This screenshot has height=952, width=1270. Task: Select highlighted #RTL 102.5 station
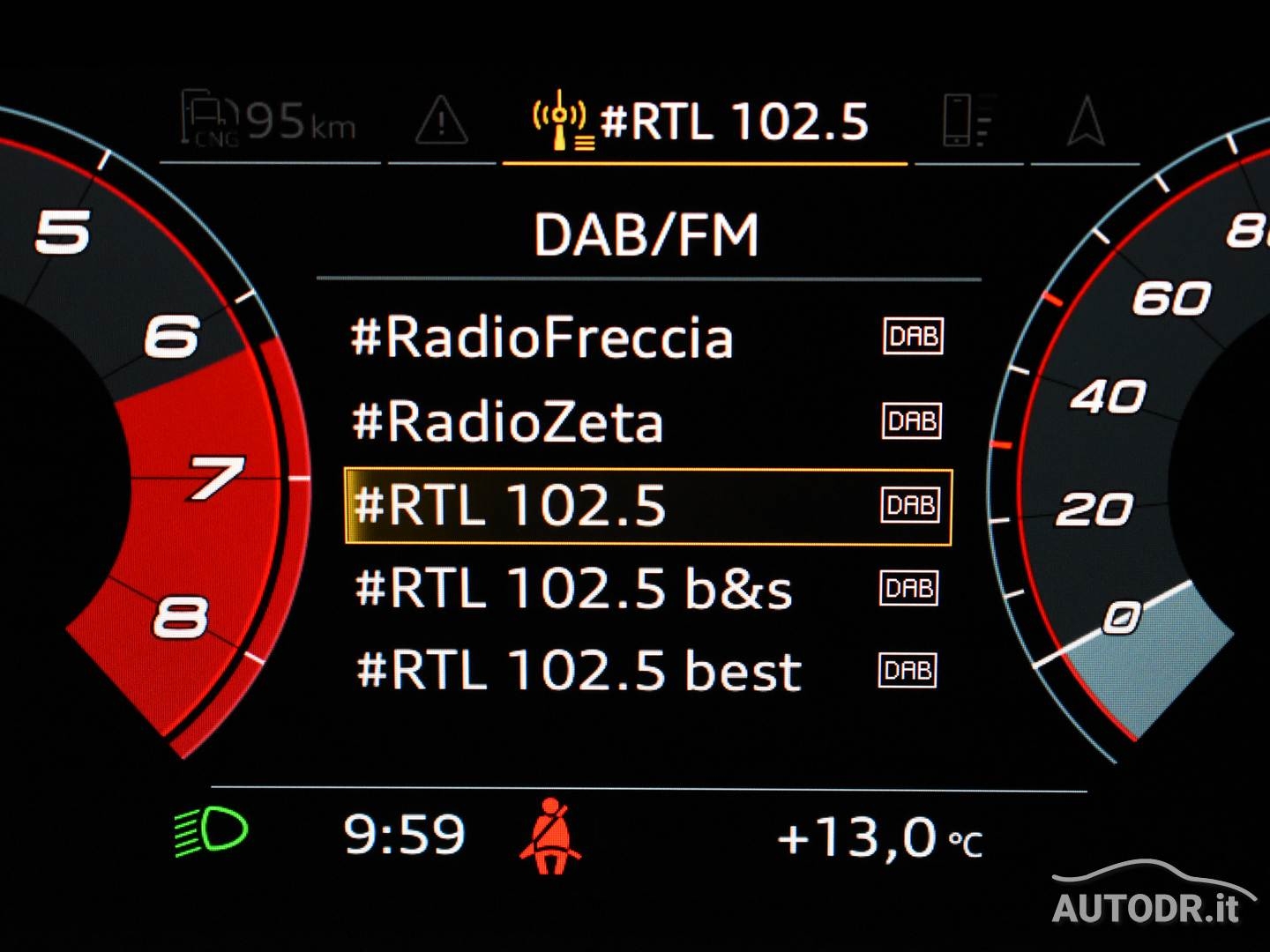click(x=509, y=506)
